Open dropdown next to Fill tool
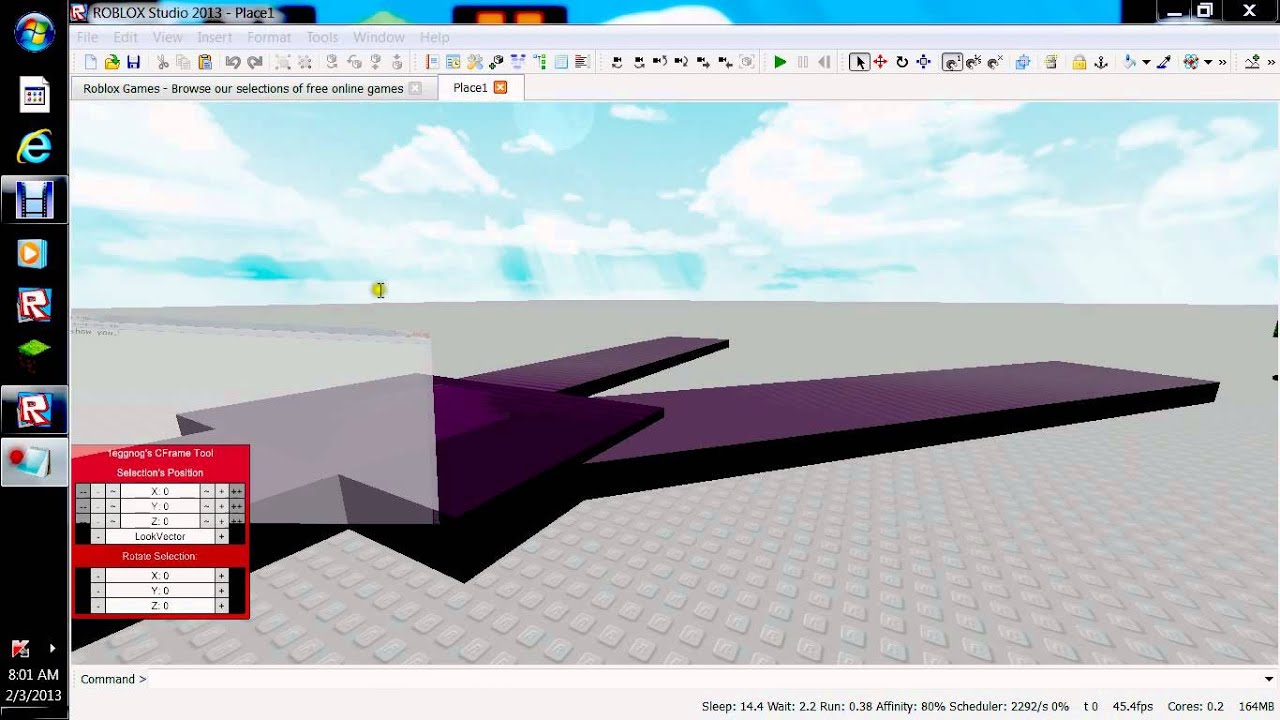Screen dimensions: 1280x720 [1146, 62]
